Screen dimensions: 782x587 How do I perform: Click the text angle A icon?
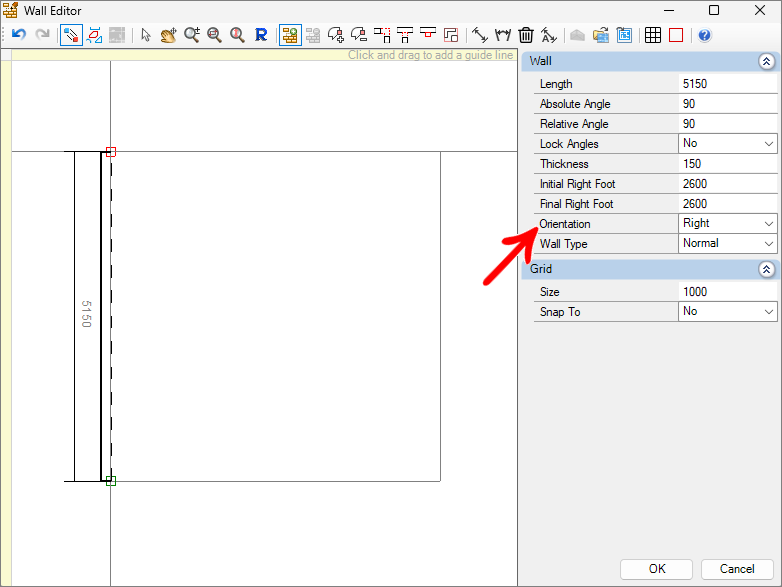pos(549,35)
